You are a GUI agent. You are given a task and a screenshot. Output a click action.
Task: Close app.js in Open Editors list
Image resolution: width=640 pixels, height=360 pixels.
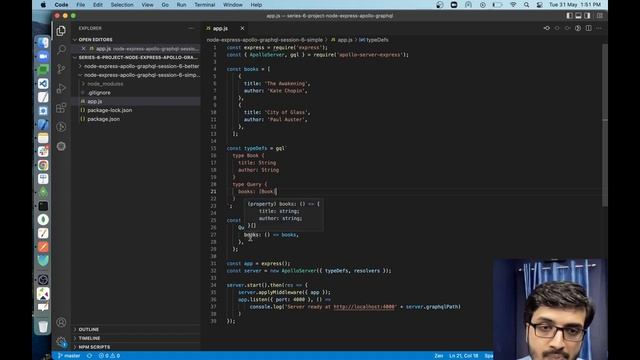point(83,49)
